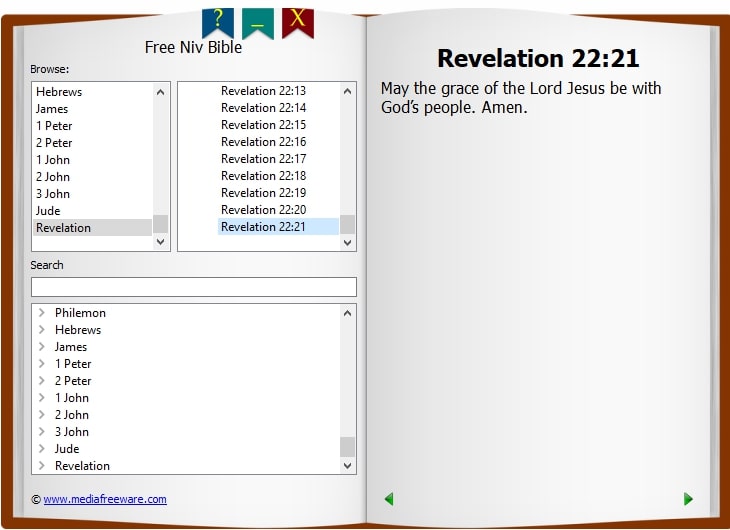Select James in the Browse book list
Viewport: 730px width, 530px height.
[x=93, y=109]
